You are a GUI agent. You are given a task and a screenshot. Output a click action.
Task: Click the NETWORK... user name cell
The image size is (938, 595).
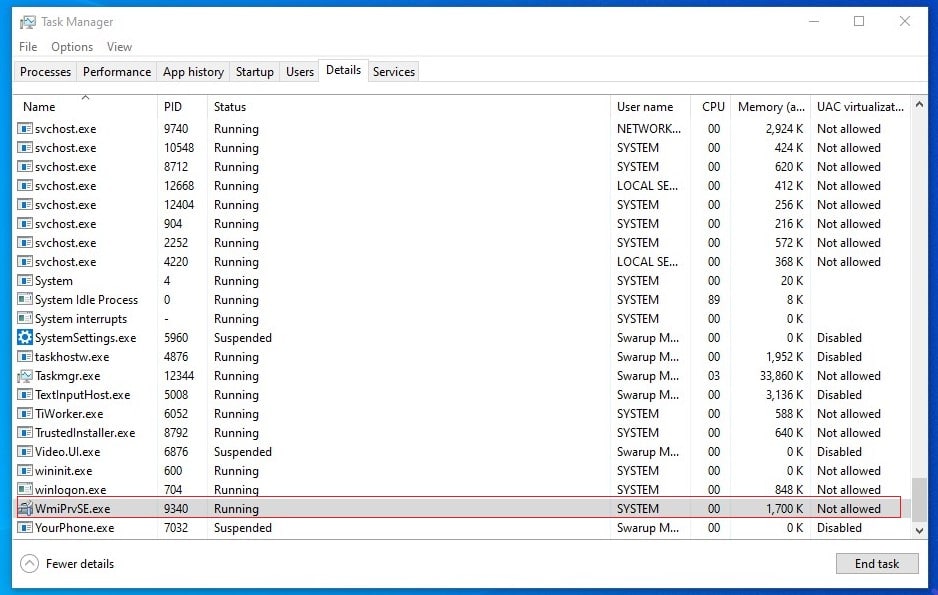[648, 129]
